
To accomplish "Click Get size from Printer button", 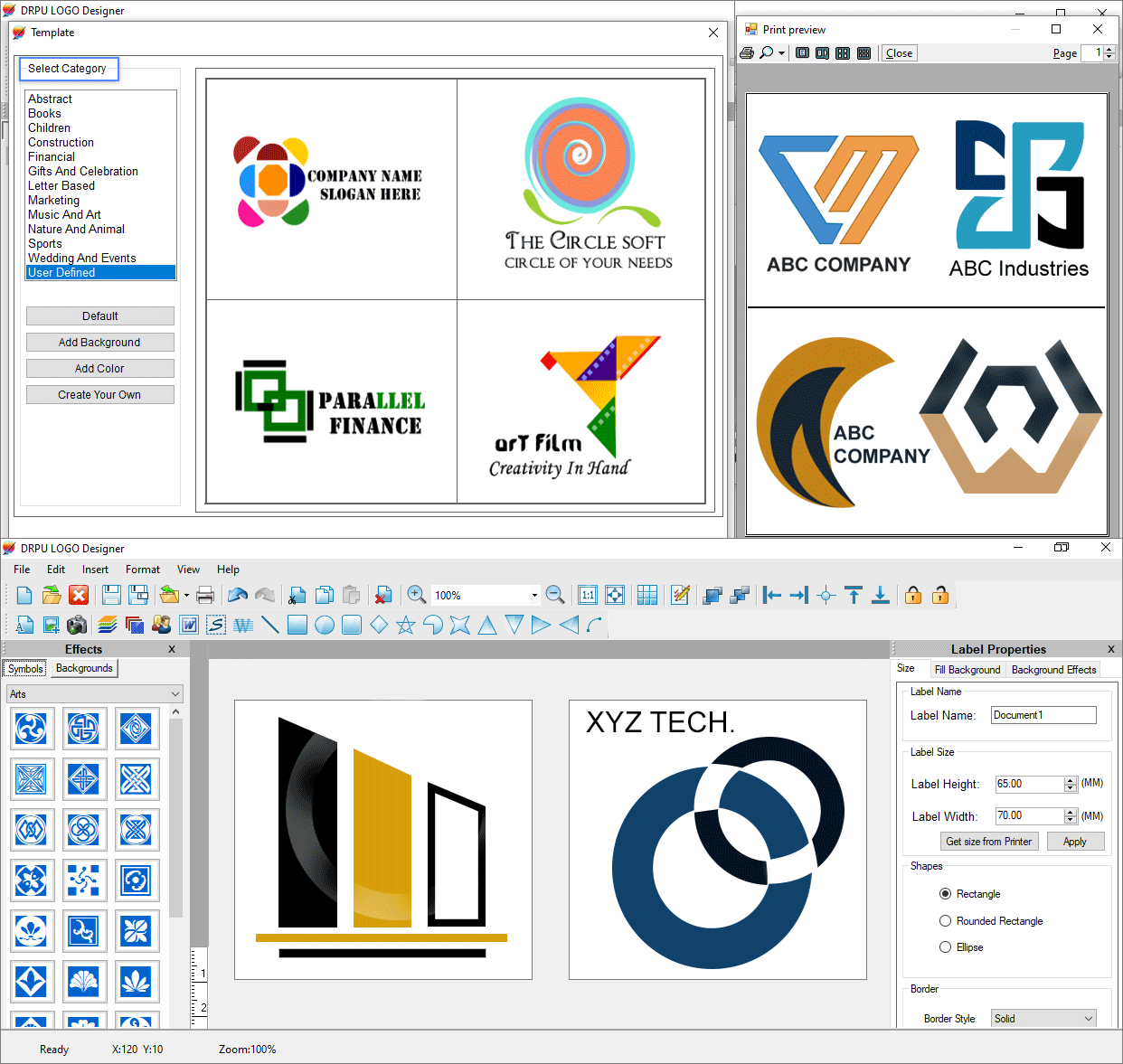I will tap(989, 842).
